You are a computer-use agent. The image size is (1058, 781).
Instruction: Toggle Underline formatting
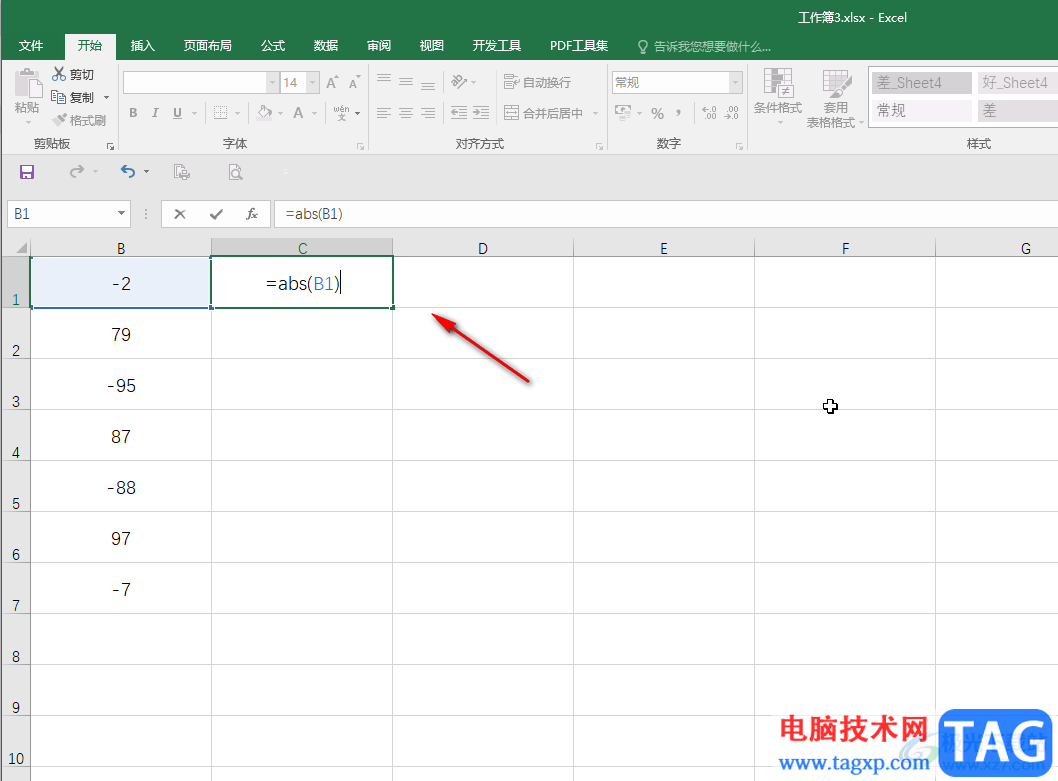(177, 113)
